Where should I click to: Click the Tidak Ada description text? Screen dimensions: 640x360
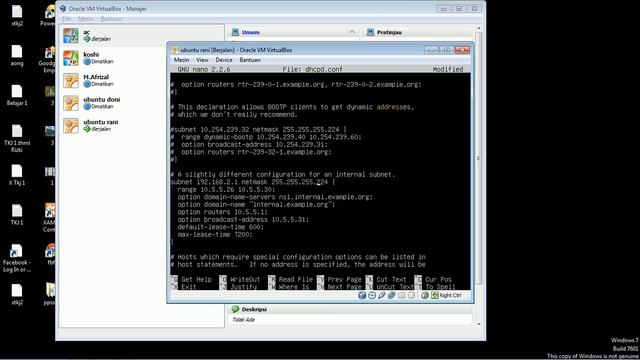point(243,320)
